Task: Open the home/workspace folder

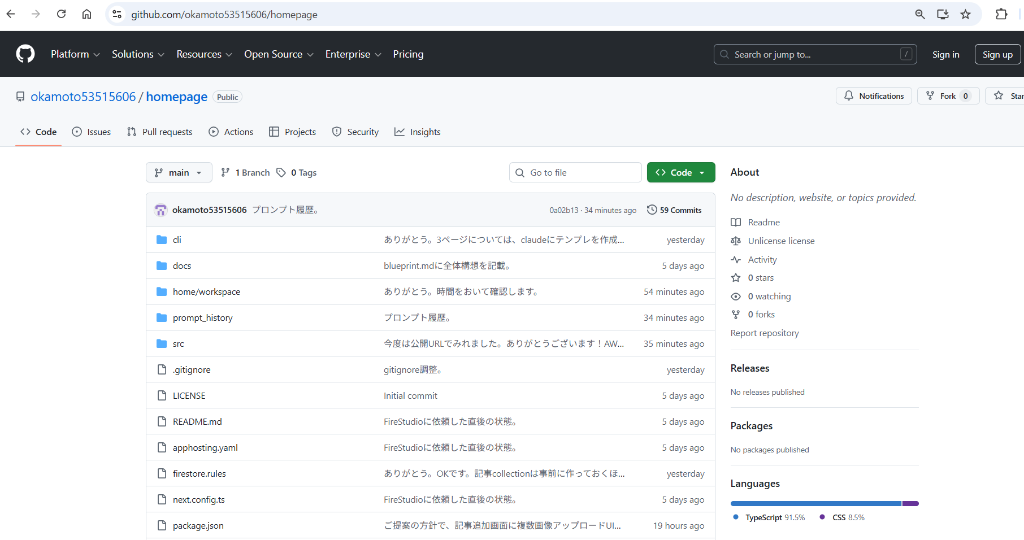Action: (x=206, y=292)
